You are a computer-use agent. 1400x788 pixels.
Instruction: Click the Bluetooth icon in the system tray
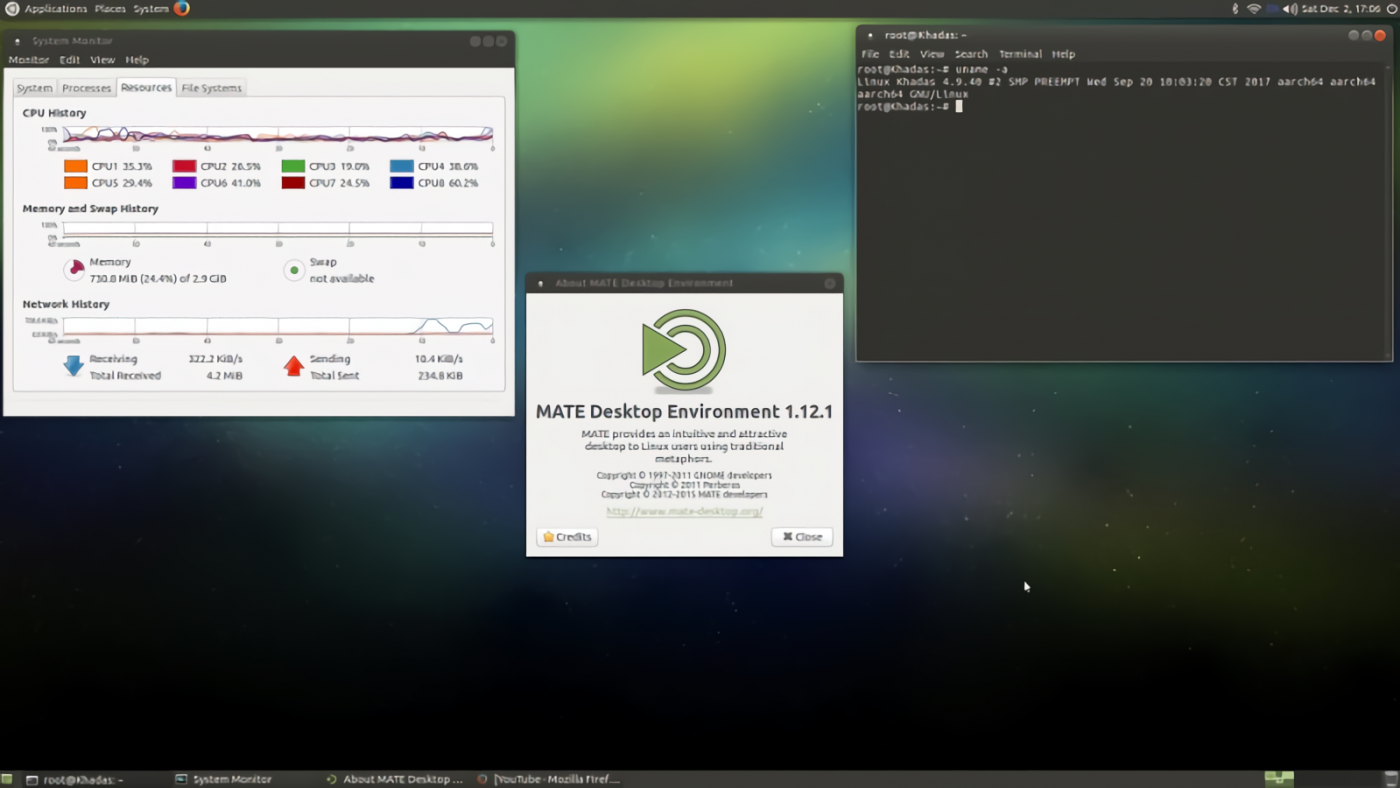[1234, 8]
